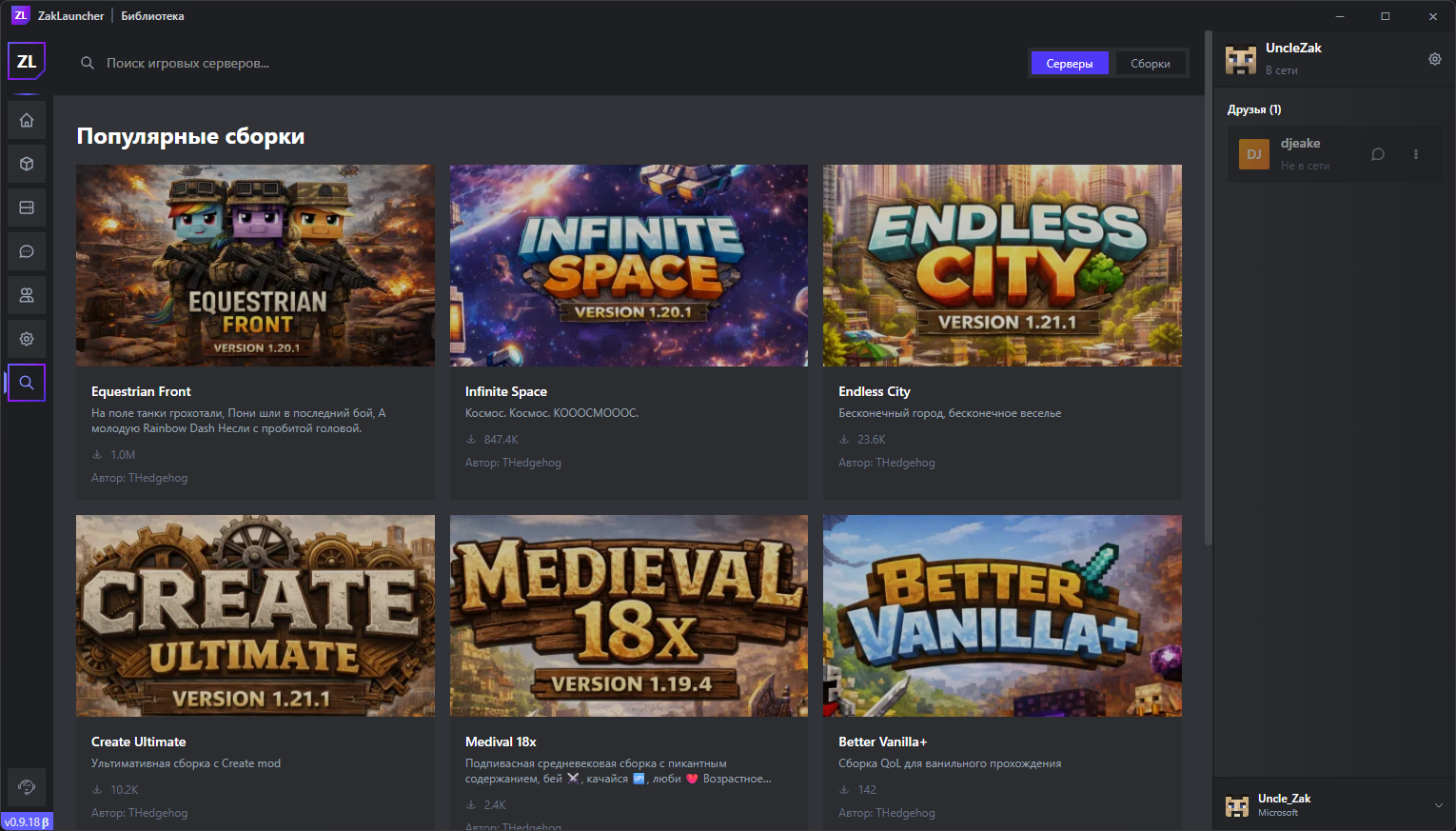Click the Endless City modpack title
The width and height of the screenshot is (1456, 831).
(x=874, y=391)
